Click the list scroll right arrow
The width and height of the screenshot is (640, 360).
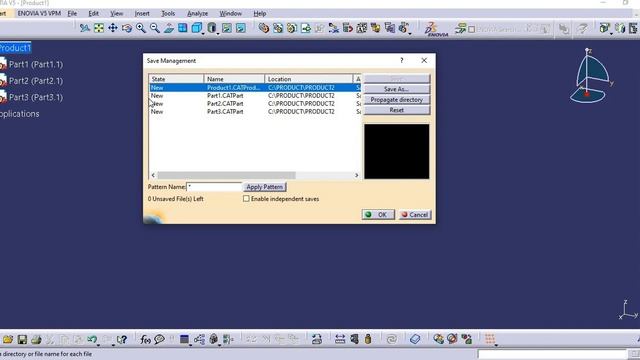(x=356, y=175)
